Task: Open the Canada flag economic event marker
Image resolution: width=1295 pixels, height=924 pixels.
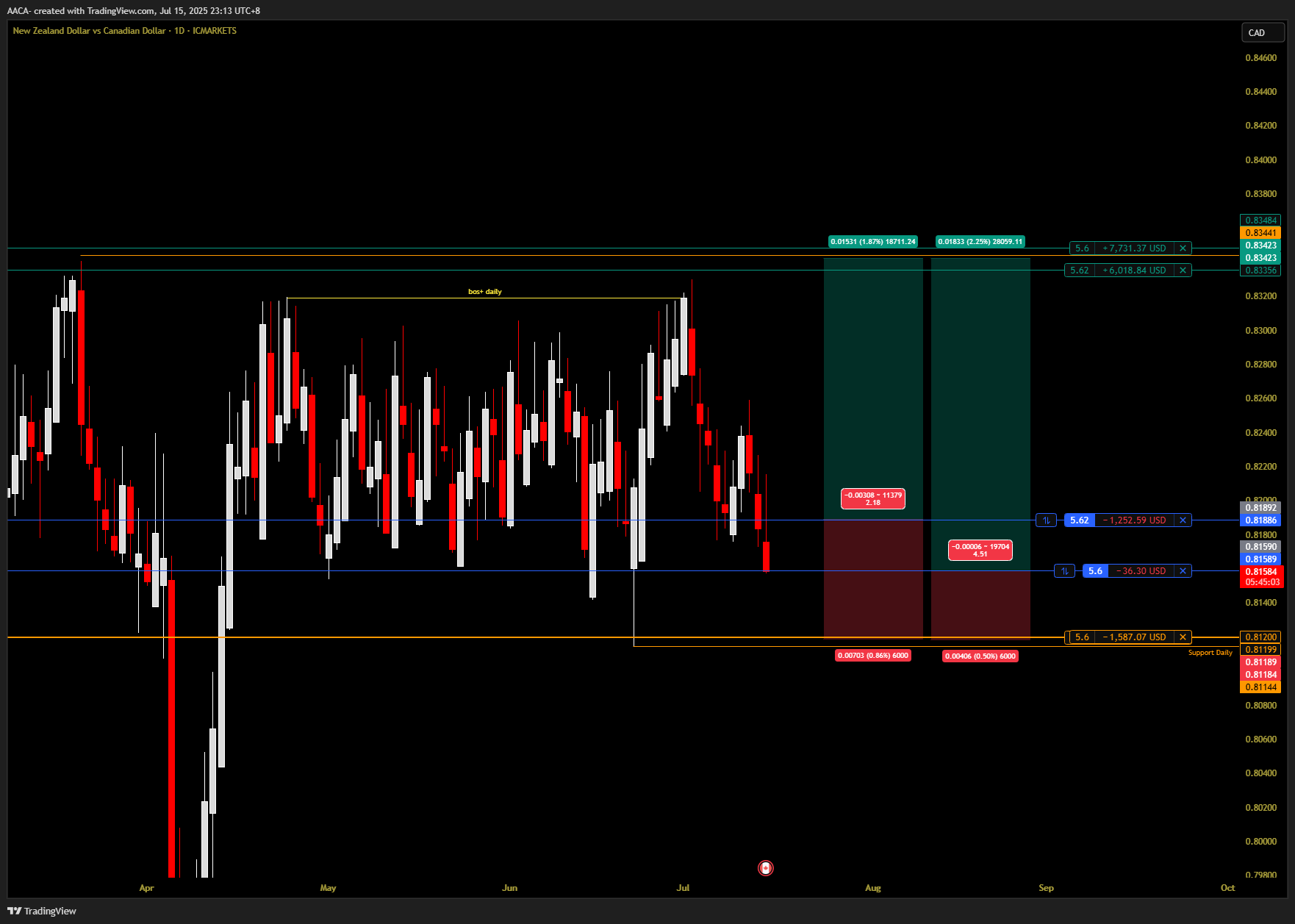Action: pos(766,868)
